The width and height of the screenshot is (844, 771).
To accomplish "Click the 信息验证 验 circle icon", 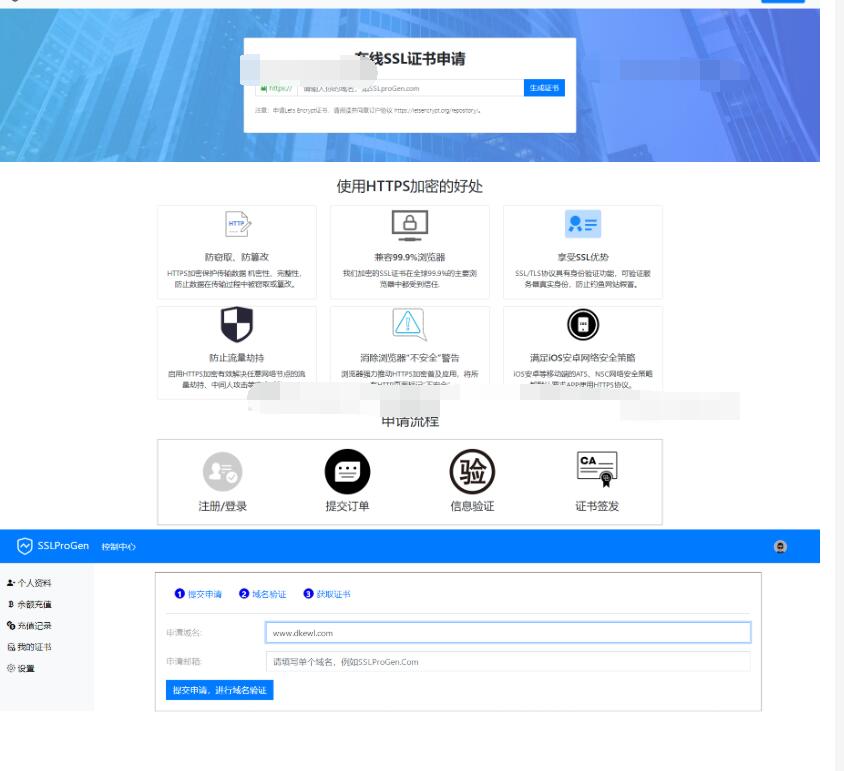I will coord(472,470).
